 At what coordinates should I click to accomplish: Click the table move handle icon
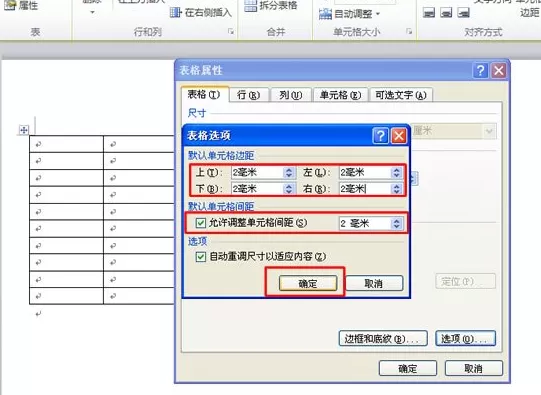point(23,130)
